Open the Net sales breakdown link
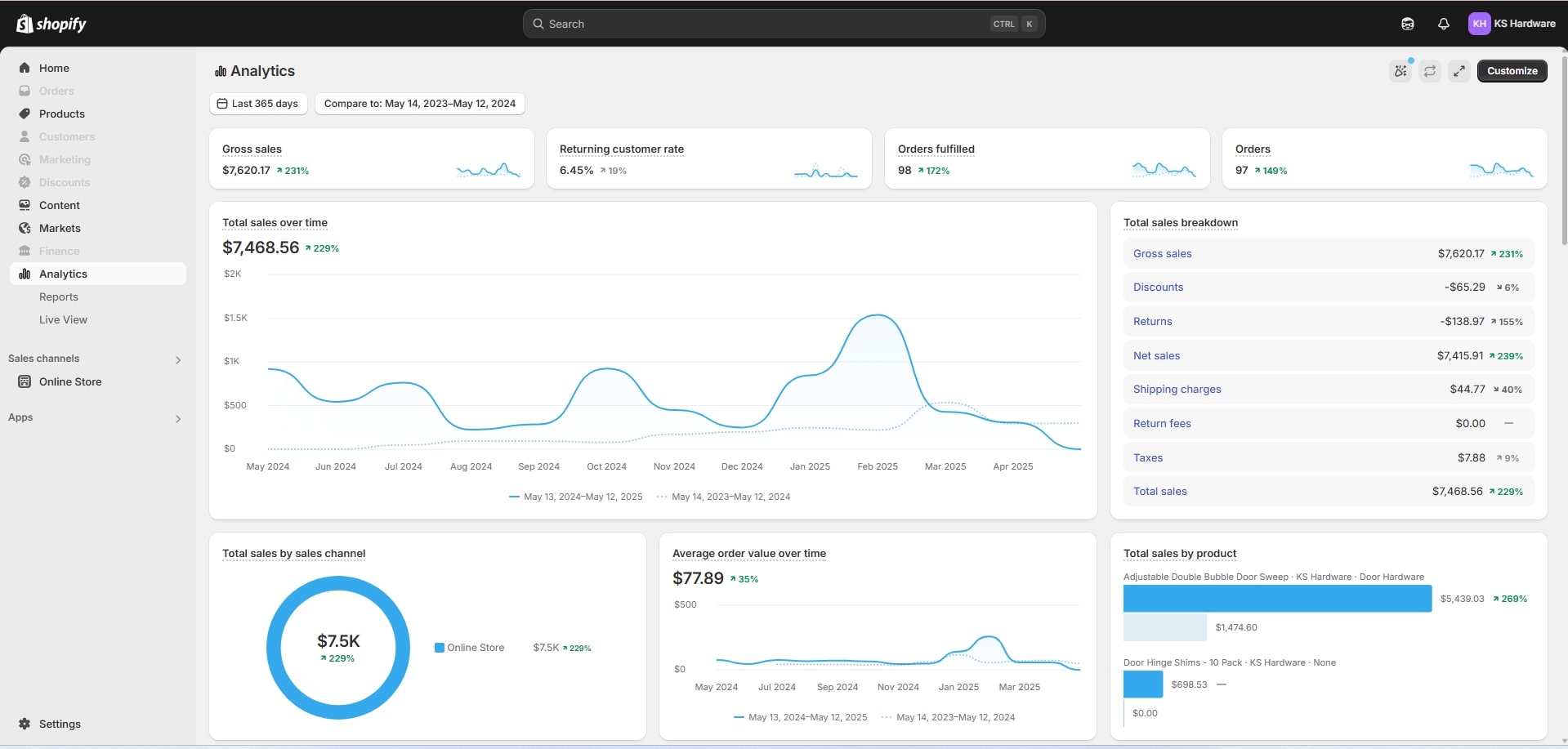1568x749 pixels. click(1156, 355)
